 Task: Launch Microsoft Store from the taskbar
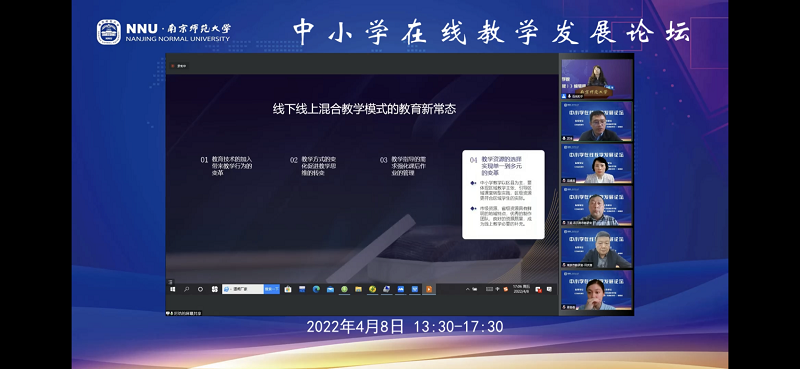click(288, 289)
